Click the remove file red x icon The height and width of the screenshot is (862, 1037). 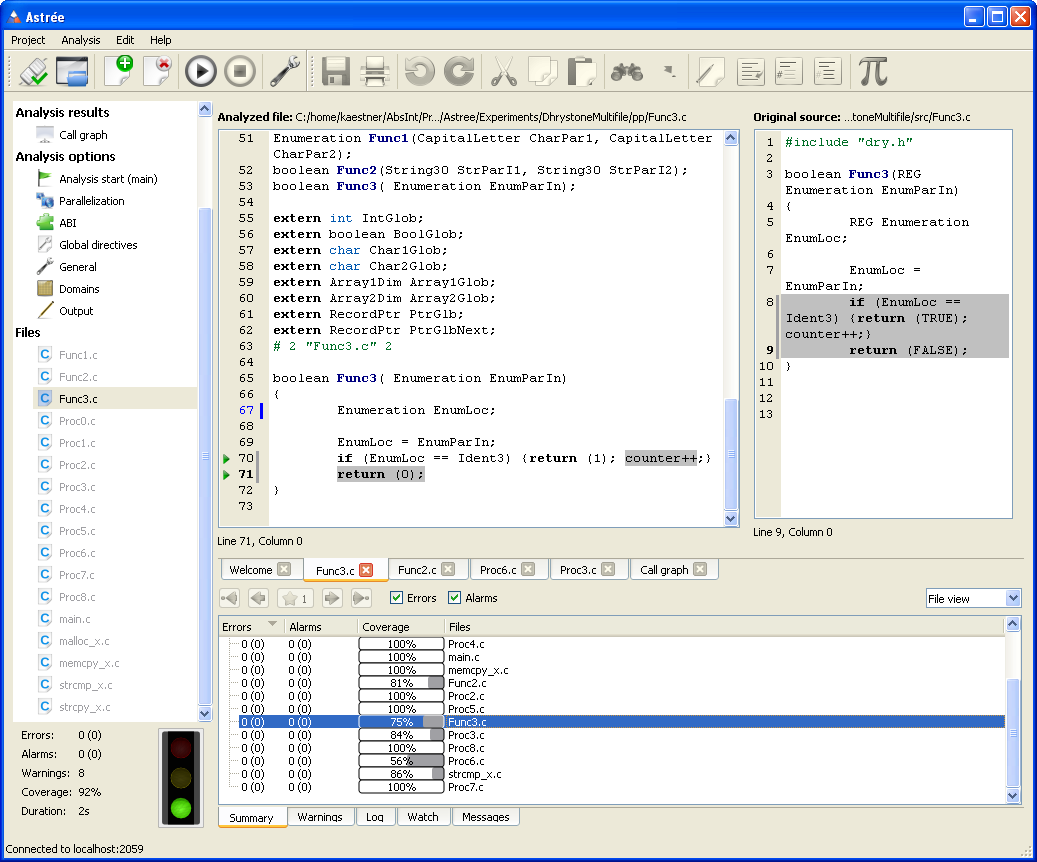tap(158, 71)
